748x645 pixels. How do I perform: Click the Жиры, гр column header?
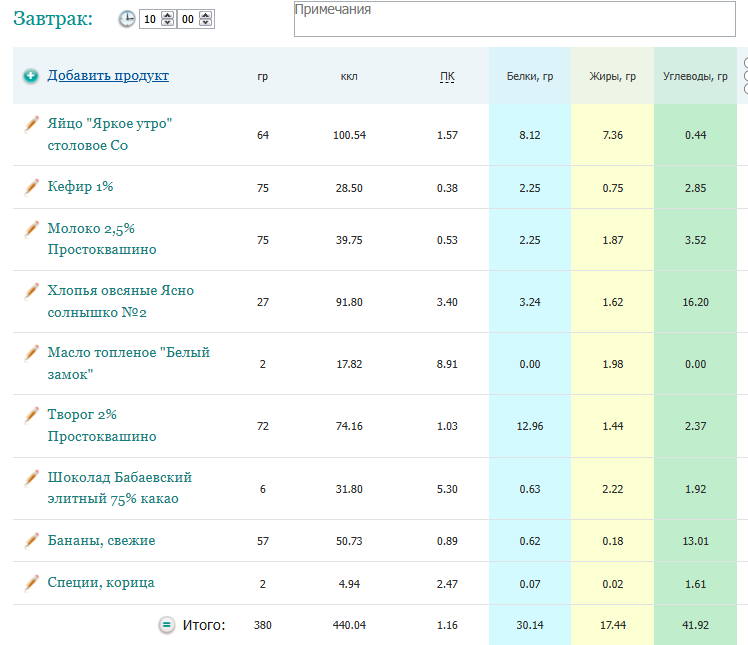point(613,76)
